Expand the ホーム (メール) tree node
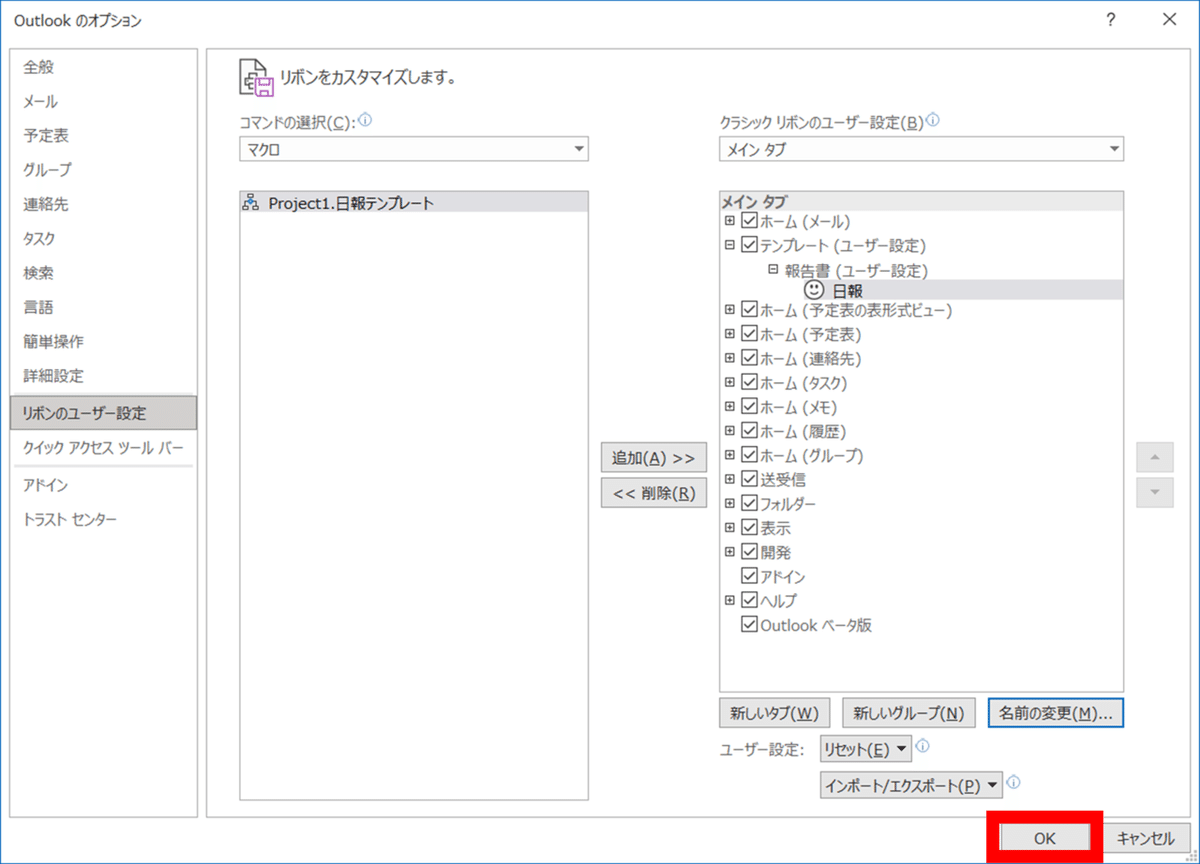The height and width of the screenshot is (864, 1200). tap(730, 222)
